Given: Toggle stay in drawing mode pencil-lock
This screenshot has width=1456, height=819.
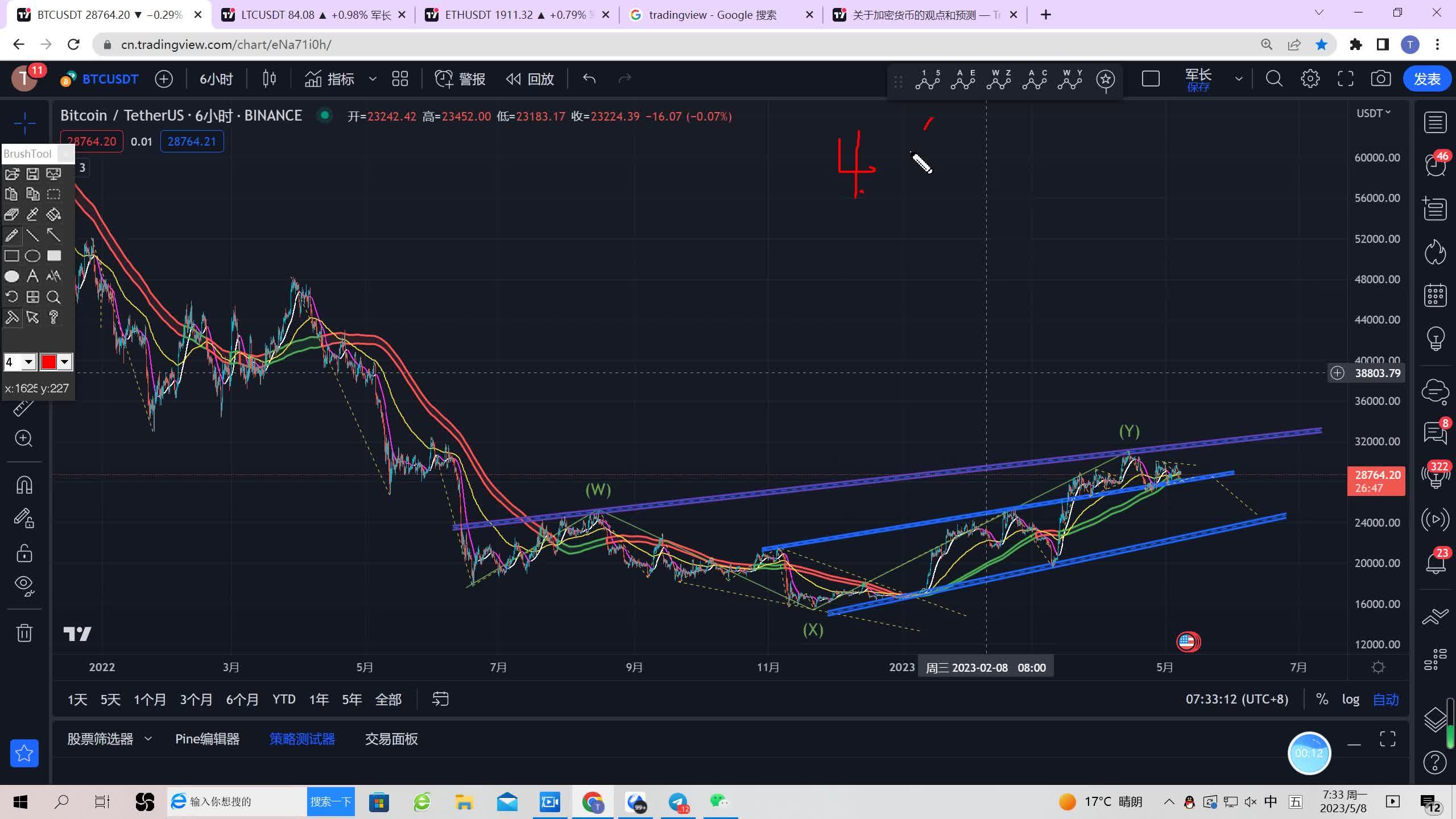Looking at the screenshot, I should coord(24,518).
